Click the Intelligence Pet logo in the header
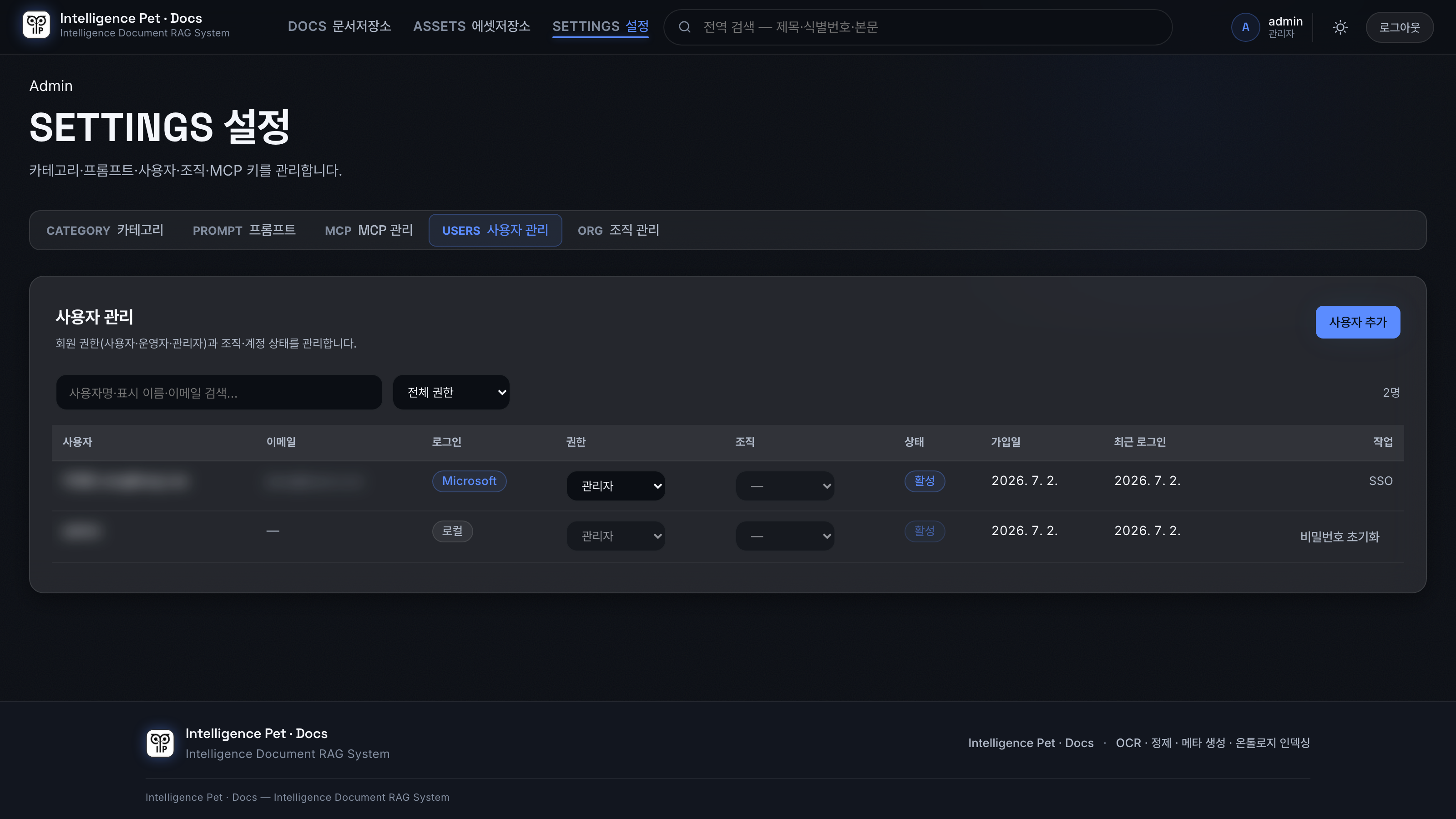 click(x=36, y=25)
